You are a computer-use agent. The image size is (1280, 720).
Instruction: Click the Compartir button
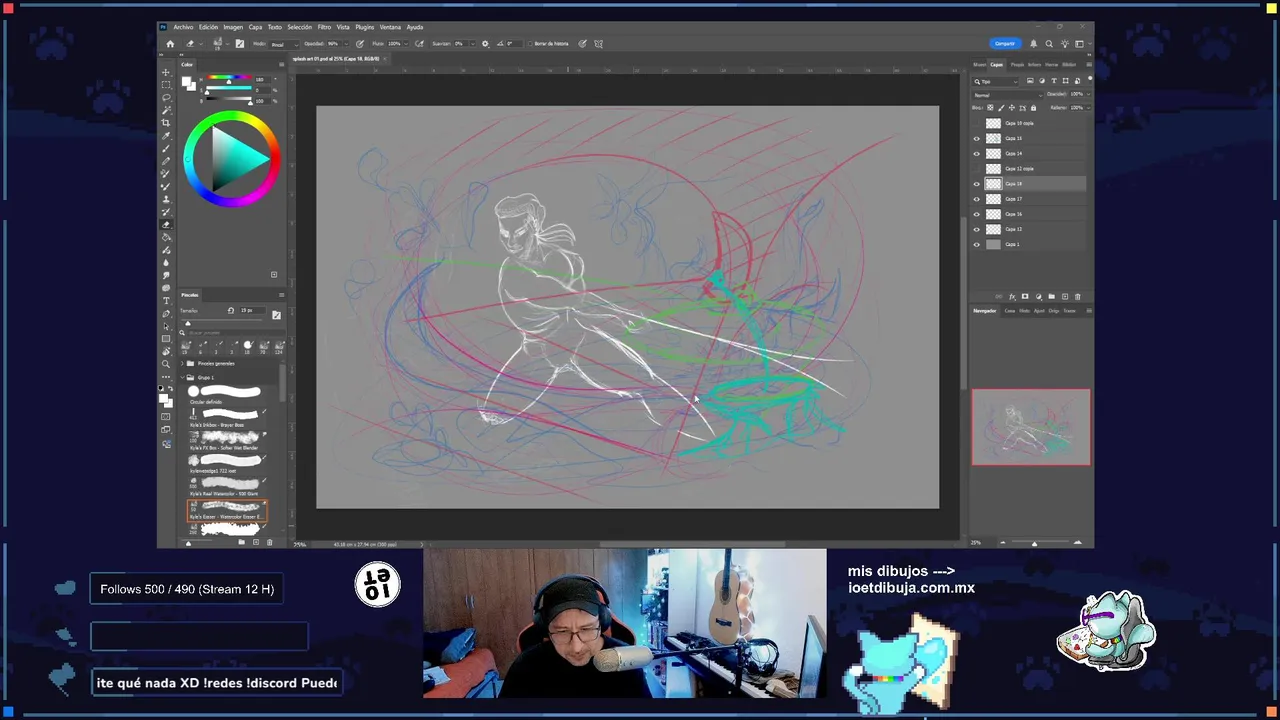tap(1004, 44)
